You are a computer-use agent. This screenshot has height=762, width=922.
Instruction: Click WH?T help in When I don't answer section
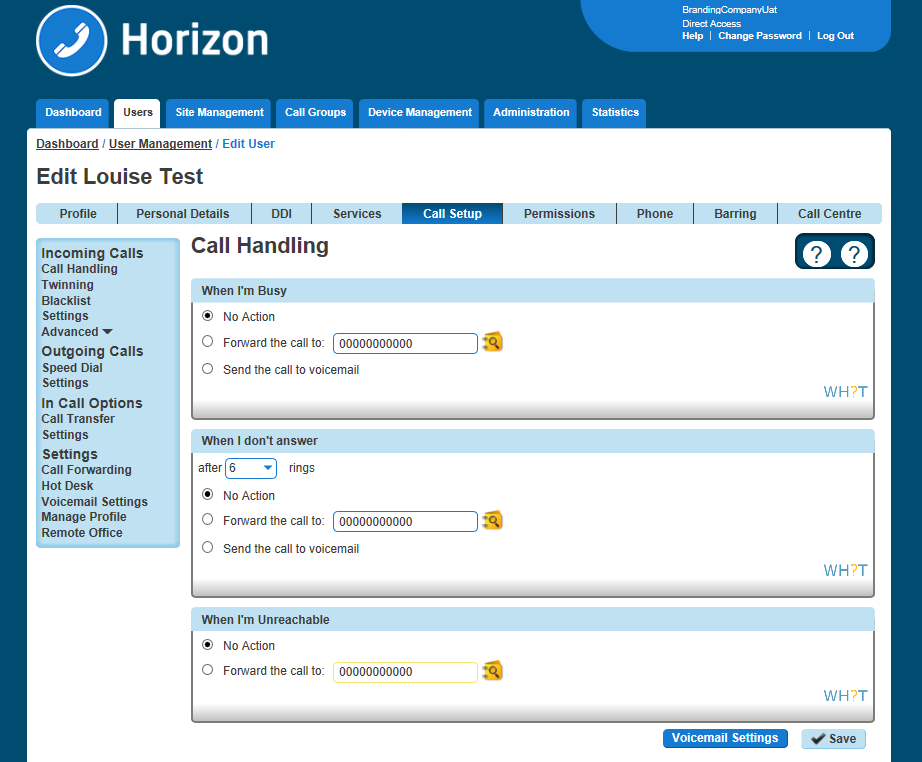click(x=845, y=570)
